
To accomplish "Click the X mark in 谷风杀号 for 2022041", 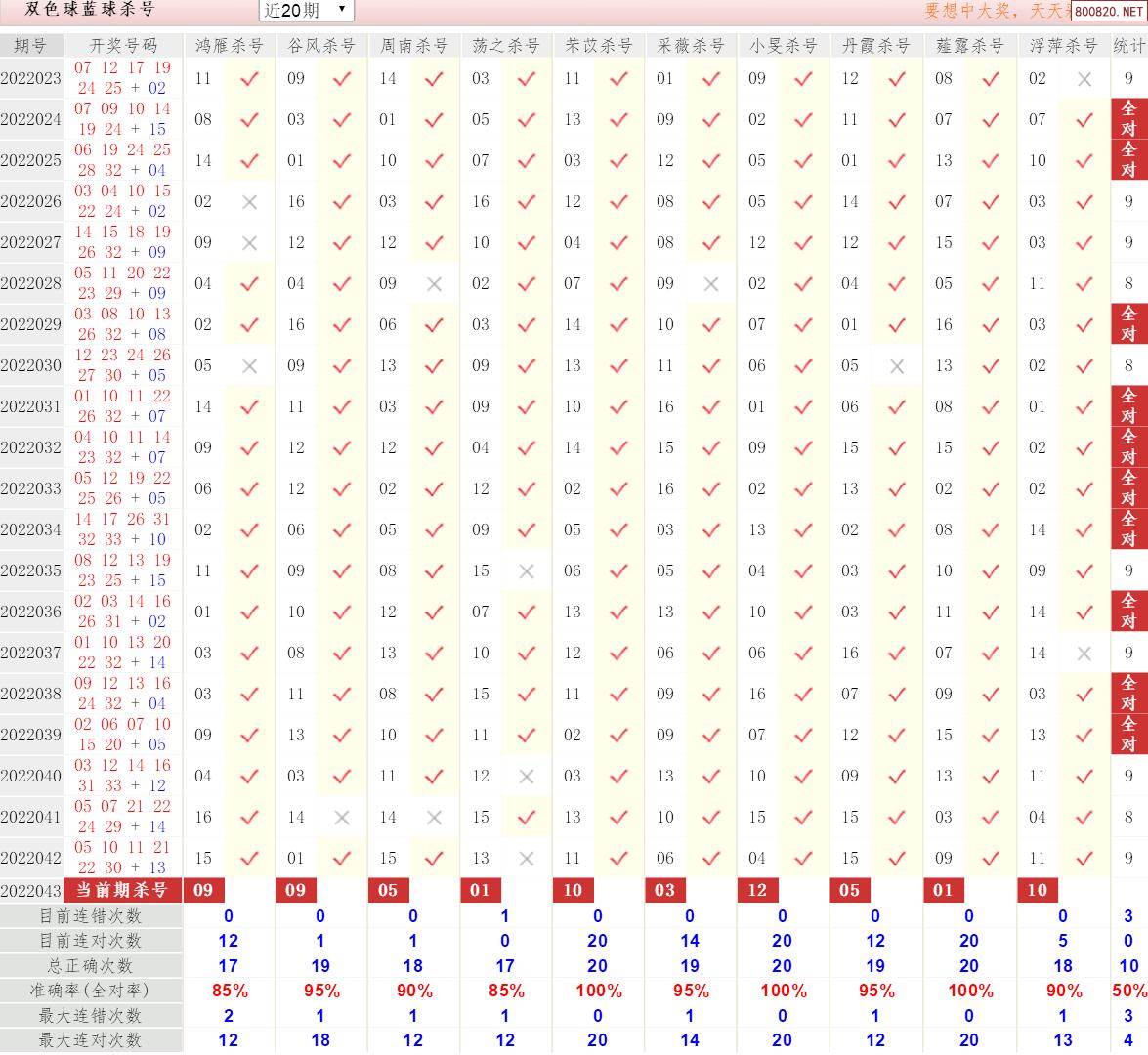I will [x=342, y=817].
